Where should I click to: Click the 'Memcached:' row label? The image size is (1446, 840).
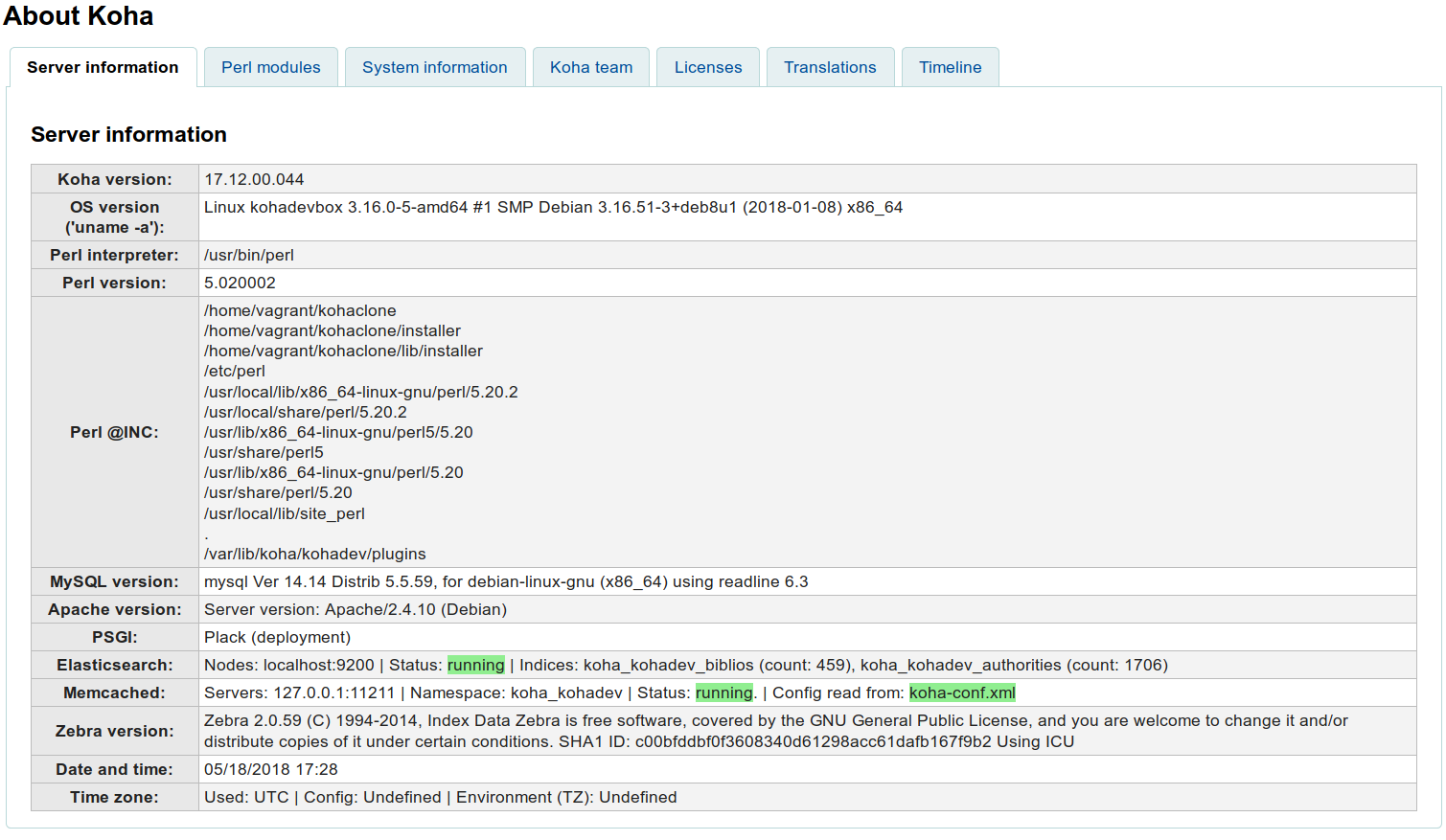pyautogui.click(x=115, y=692)
